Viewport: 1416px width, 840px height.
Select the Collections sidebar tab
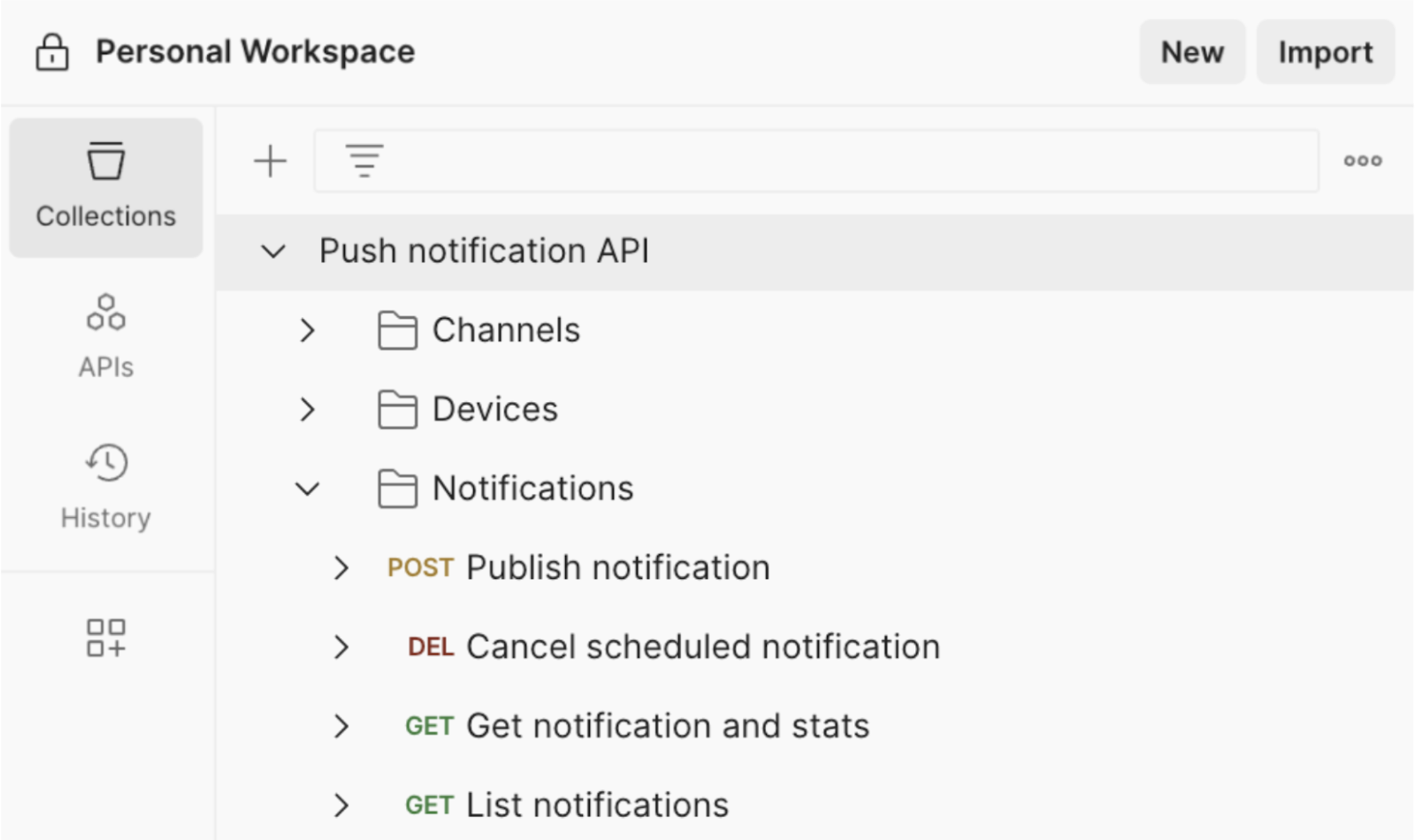106,187
